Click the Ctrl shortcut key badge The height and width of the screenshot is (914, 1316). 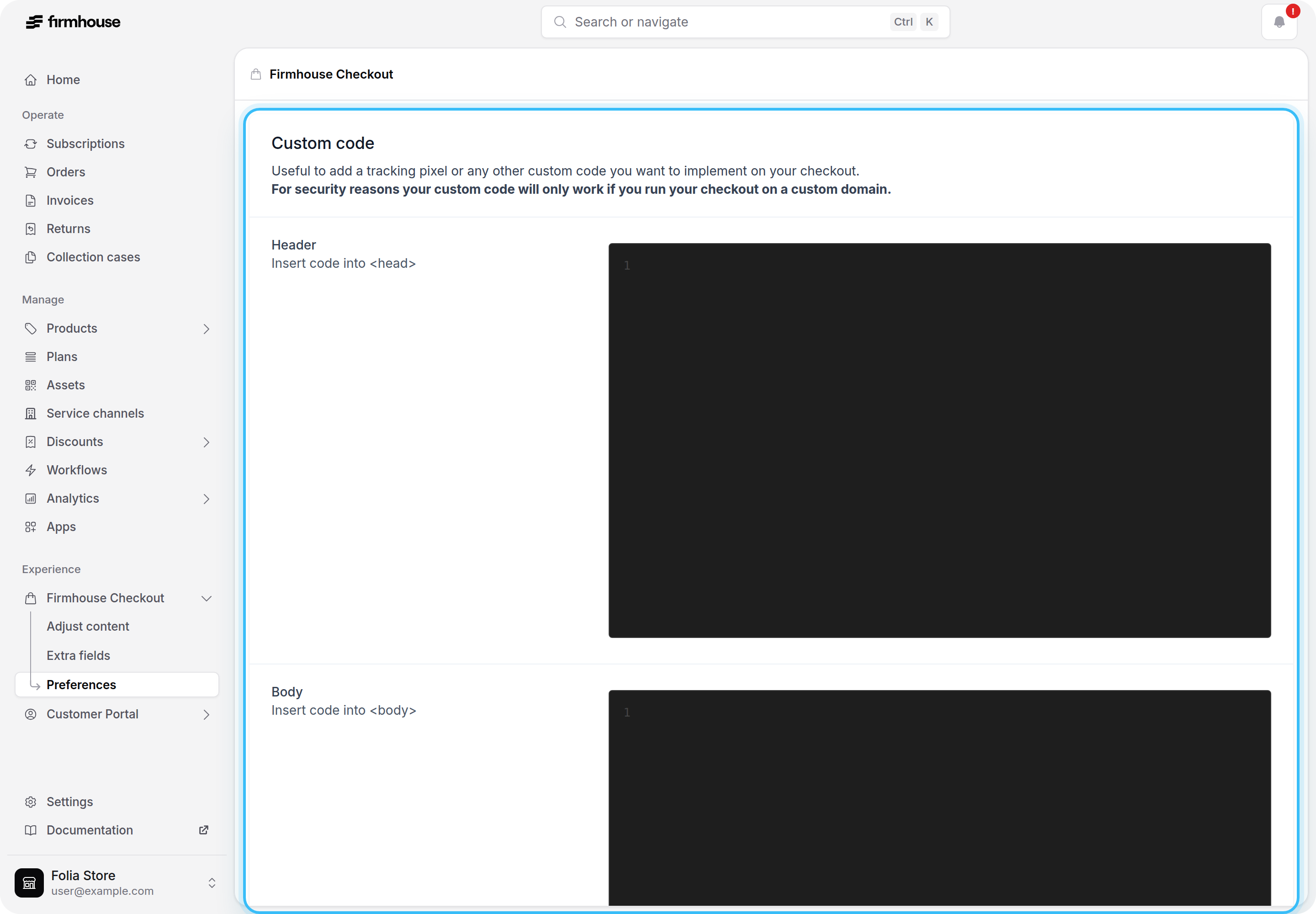(903, 22)
